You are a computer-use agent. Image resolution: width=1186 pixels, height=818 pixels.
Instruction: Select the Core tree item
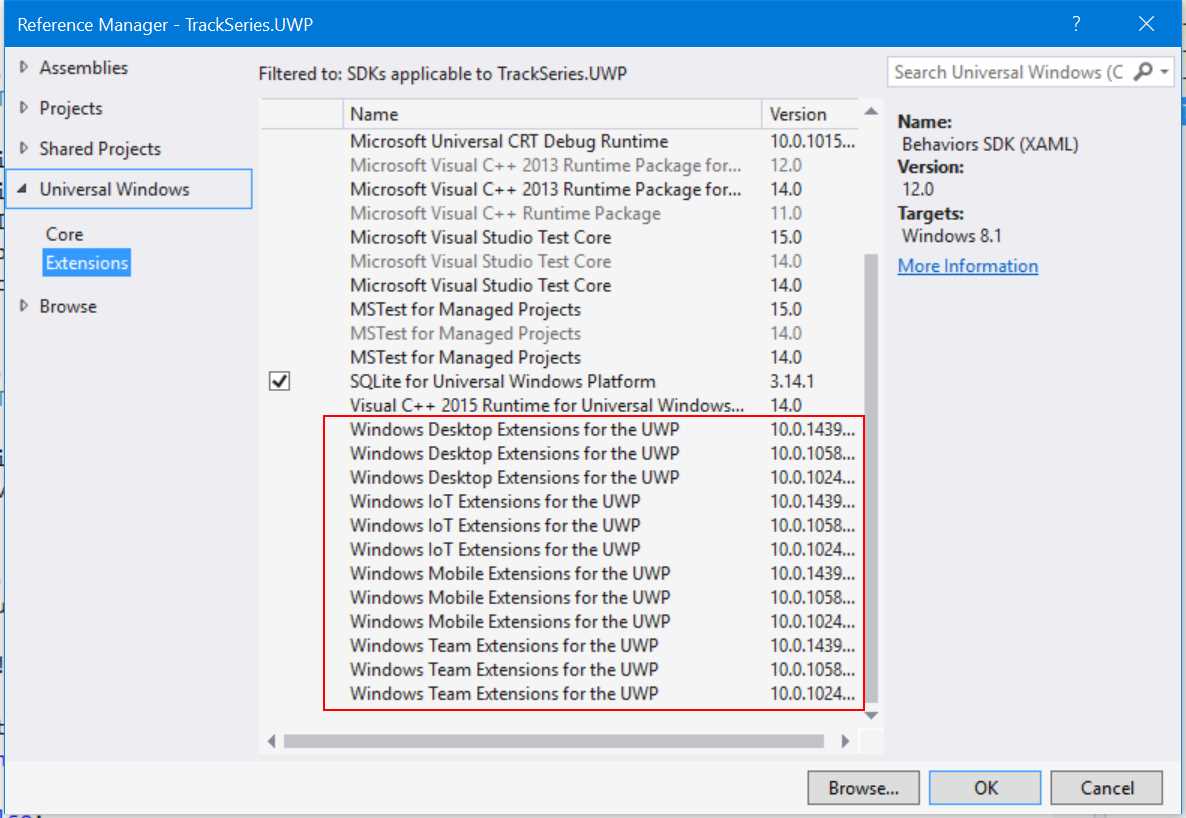[64, 233]
